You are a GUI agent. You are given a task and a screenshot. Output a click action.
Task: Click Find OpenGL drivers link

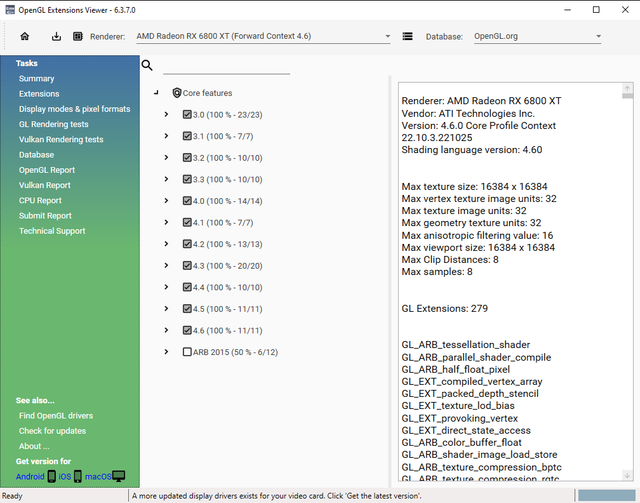(x=56, y=416)
